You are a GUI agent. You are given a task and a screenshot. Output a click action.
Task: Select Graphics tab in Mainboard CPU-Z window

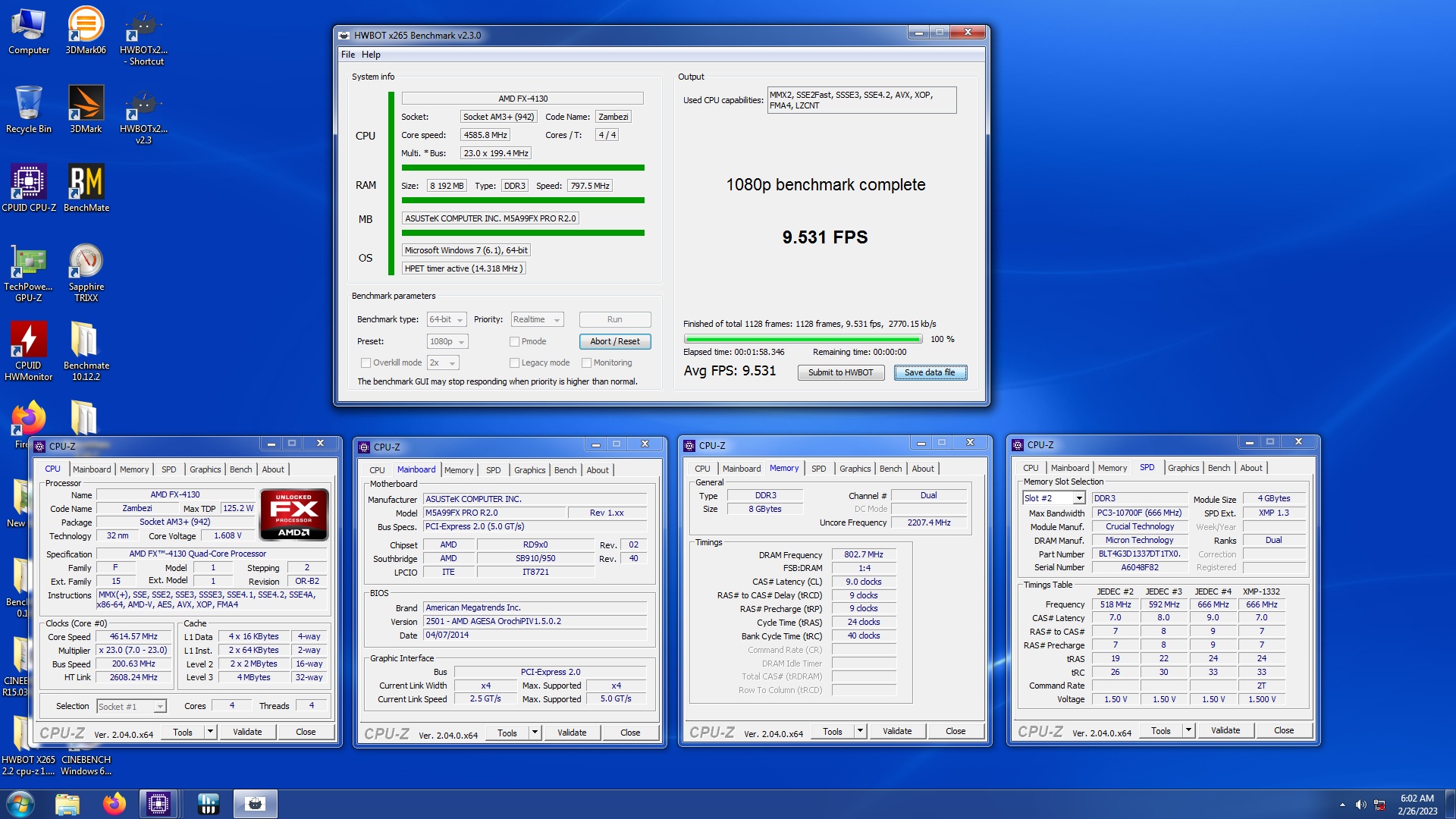pyautogui.click(x=529, y=470)
